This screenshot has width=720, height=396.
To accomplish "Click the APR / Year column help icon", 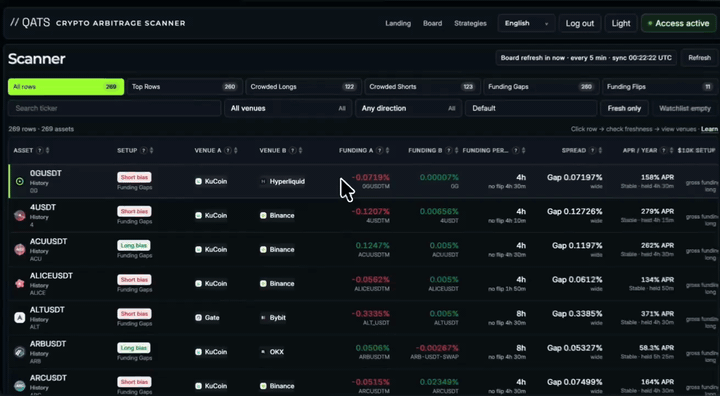I will (x=664, y=151).
